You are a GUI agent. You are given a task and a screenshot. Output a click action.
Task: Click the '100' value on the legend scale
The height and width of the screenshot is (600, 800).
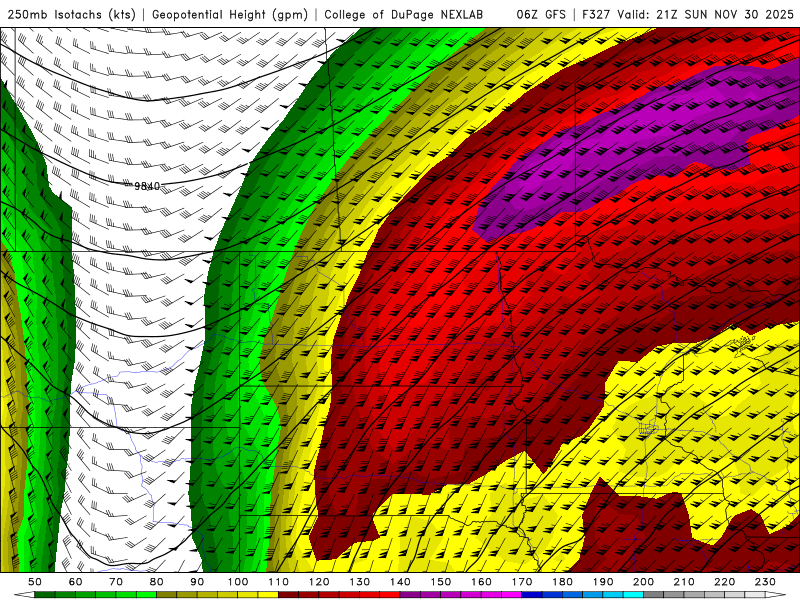(x=238, y=582)
